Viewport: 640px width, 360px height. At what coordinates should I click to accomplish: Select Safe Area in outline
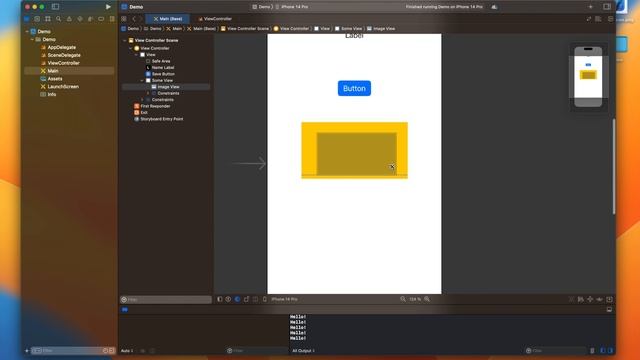point(161,61)
